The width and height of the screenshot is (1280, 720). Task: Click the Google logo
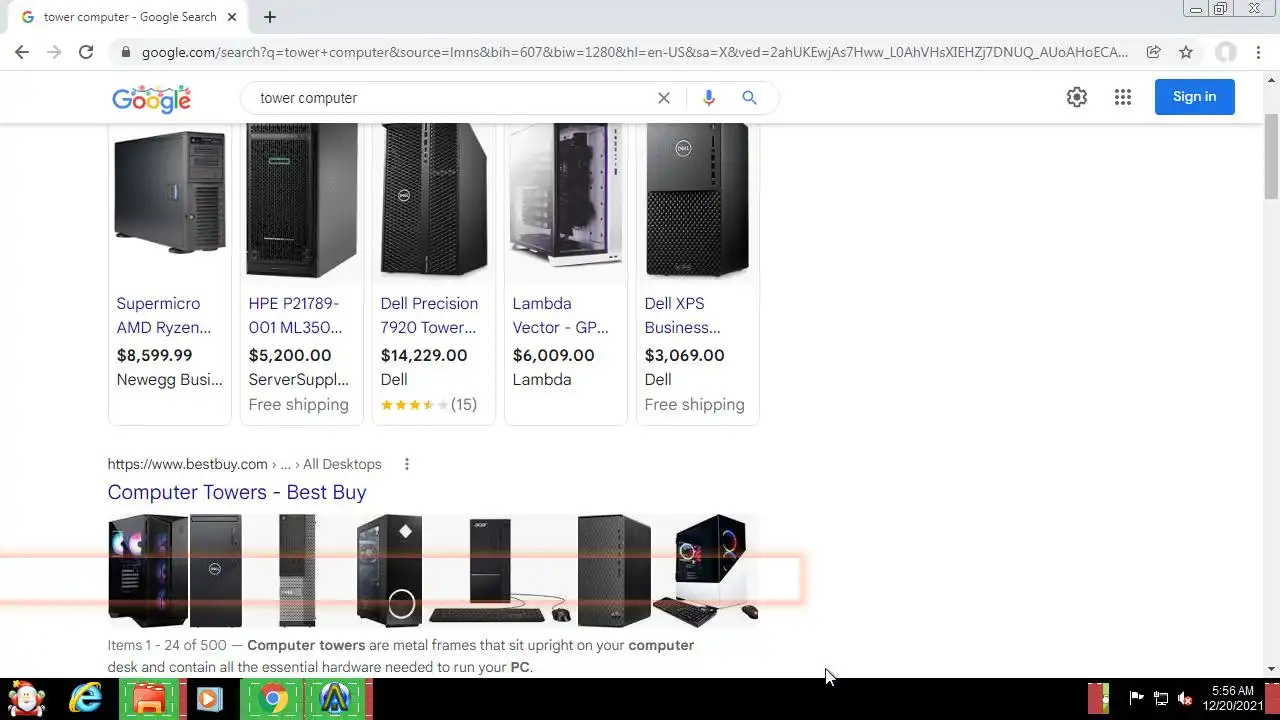151,98
